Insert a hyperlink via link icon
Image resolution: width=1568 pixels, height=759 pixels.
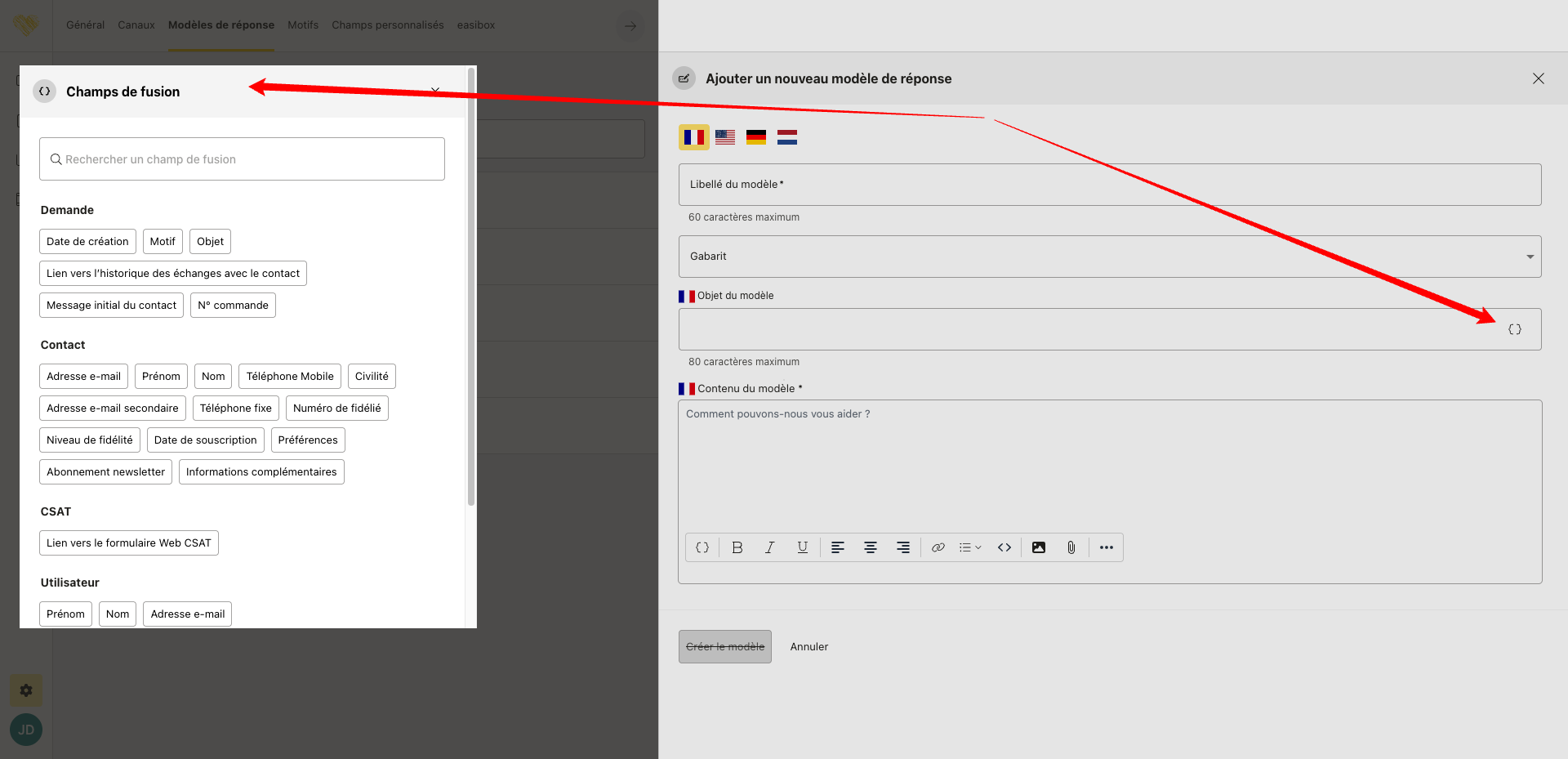[938, 547]
